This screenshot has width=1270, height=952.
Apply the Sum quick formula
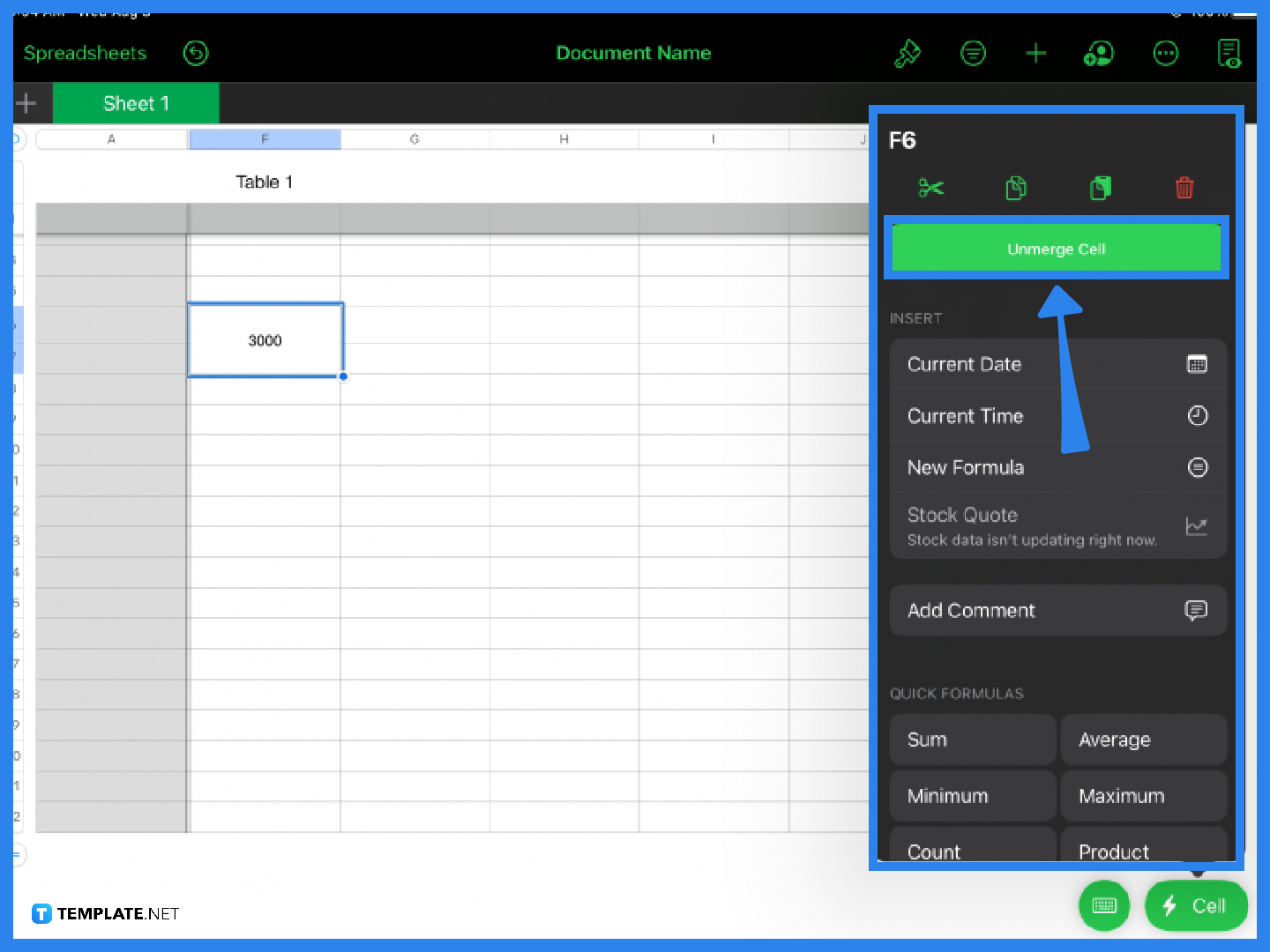coord(972,740)
